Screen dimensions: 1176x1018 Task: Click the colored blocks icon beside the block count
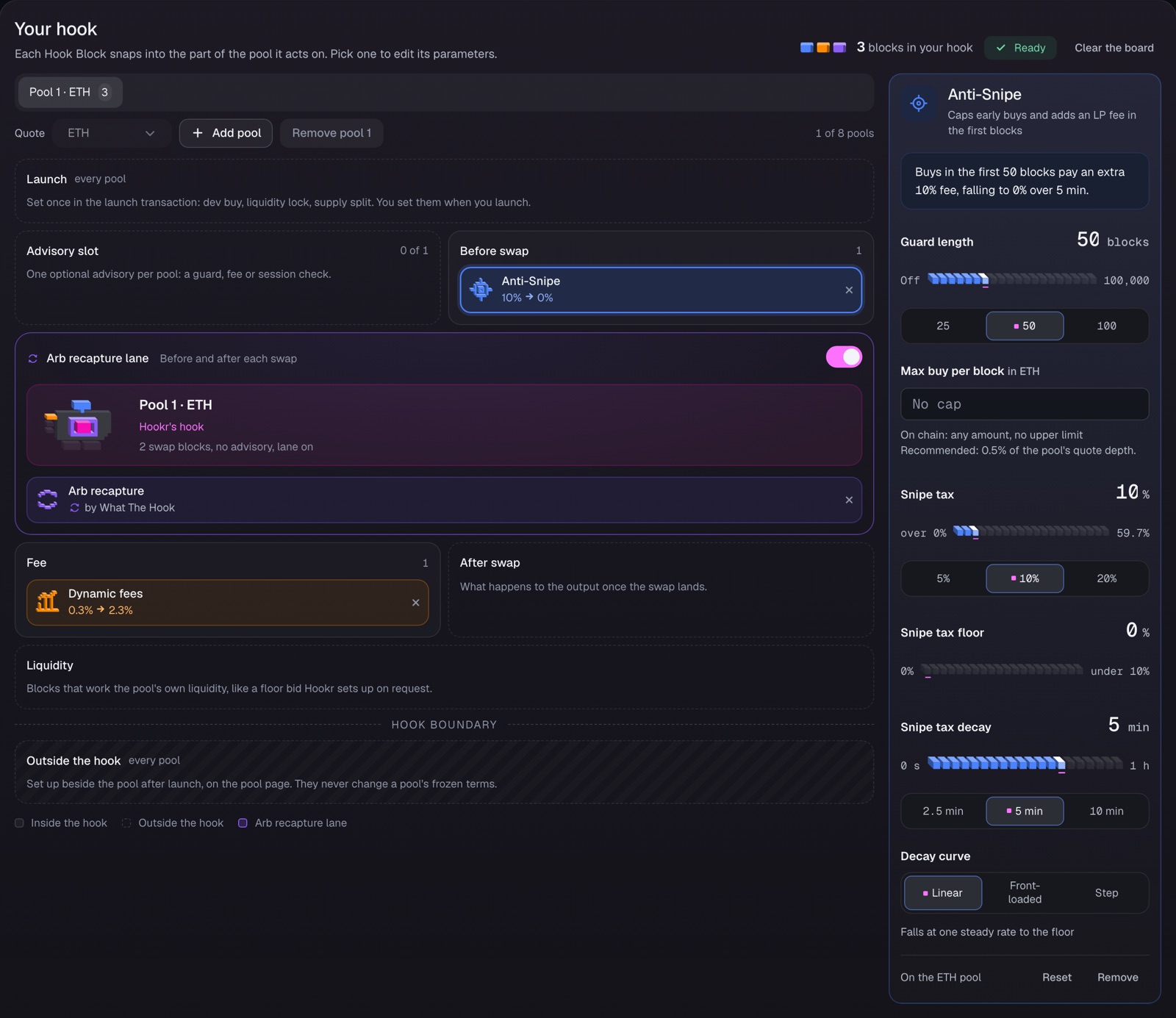pyautogui.click(x=823, y=48)
